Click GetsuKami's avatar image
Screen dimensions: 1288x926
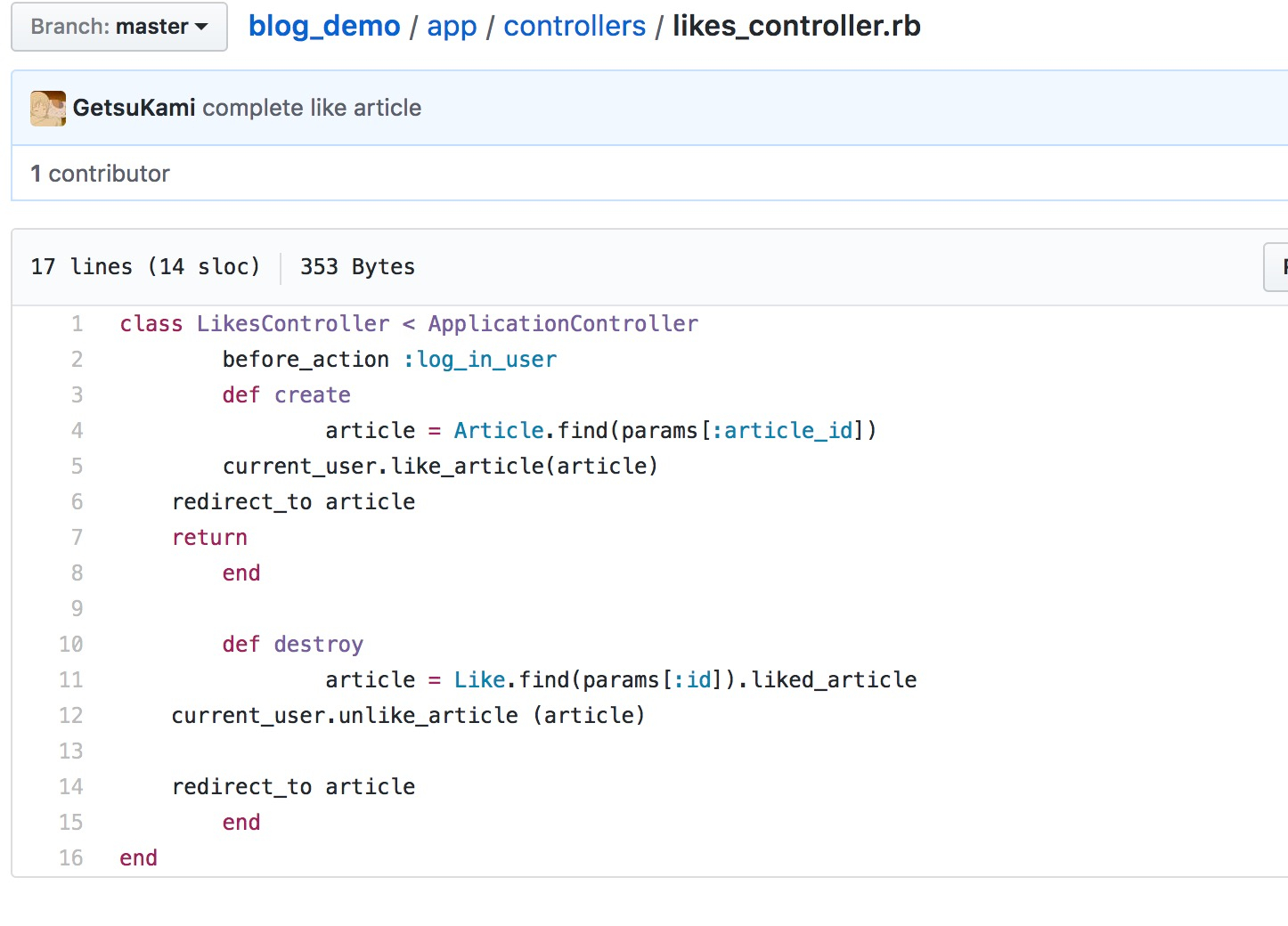(x=48, y=109)
